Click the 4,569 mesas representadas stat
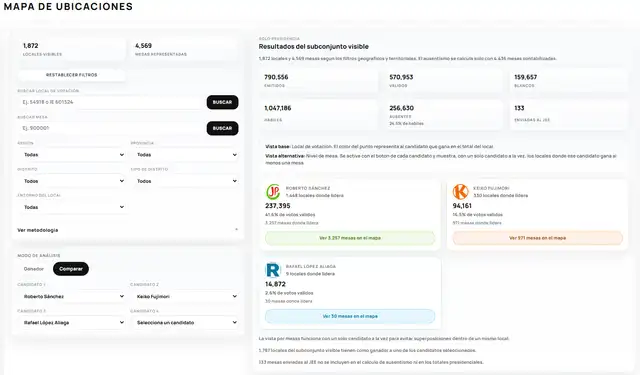The width and height of the screenshot is (640, 375). [184, 49]
